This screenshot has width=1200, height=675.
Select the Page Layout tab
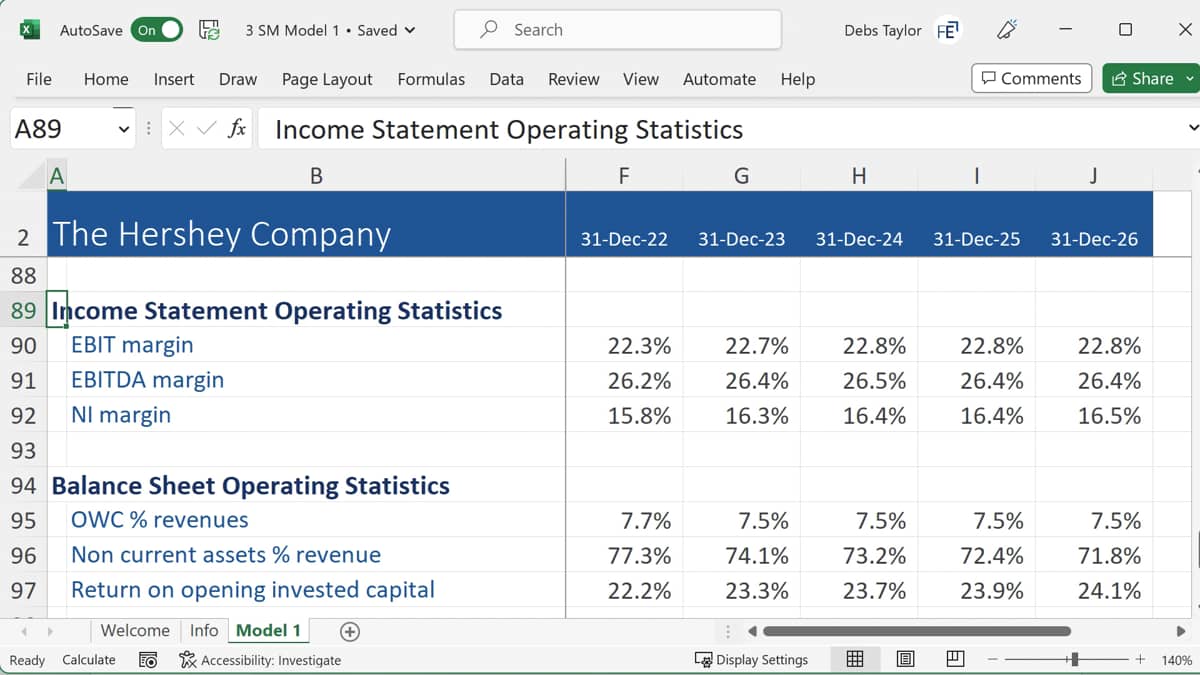(x=327, y=79)
